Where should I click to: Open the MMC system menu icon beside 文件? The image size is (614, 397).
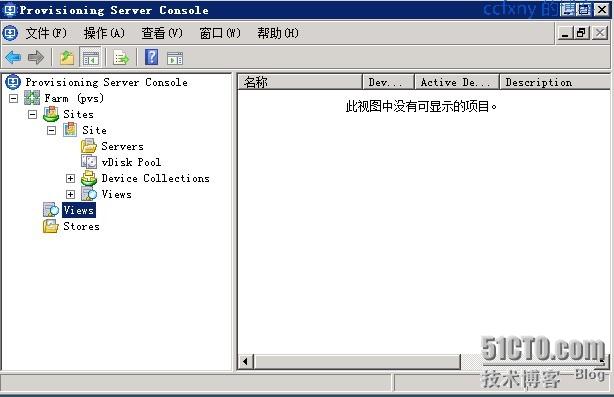pyautogui.click(x=11, y=33)
